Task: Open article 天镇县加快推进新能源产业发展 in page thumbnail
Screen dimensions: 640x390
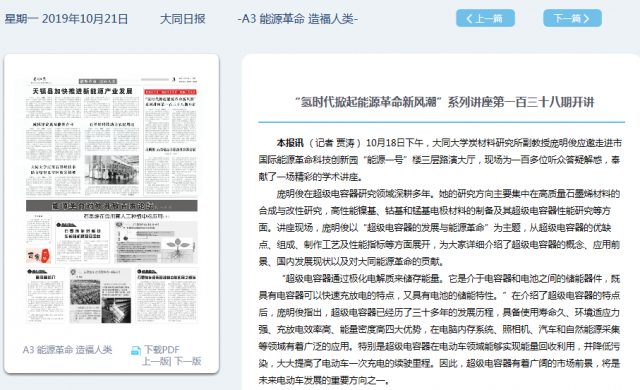Action: [x=82, y=91]
